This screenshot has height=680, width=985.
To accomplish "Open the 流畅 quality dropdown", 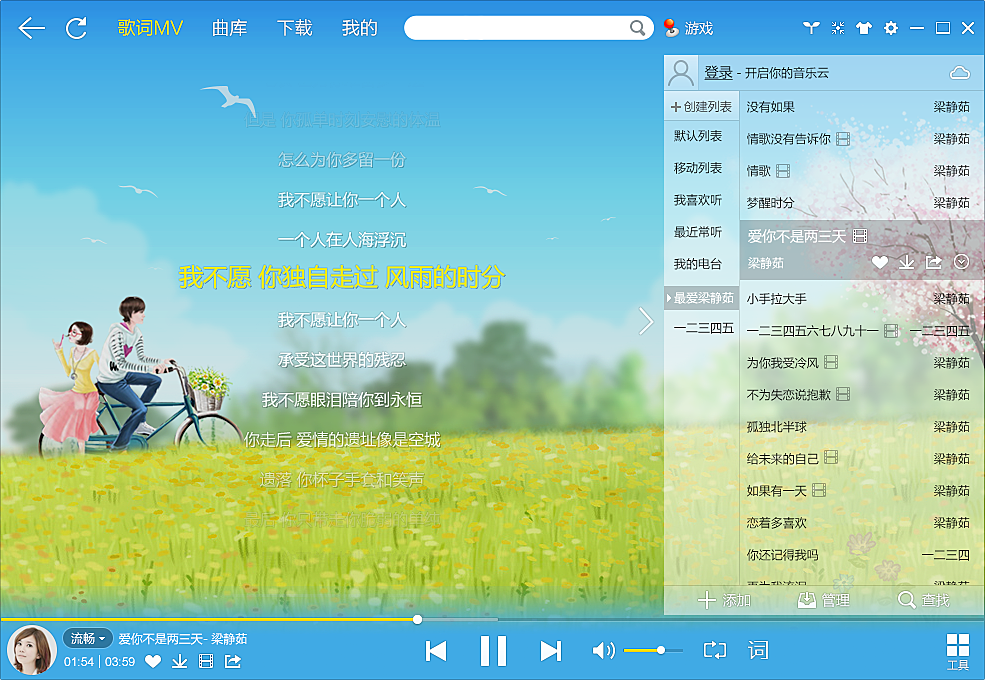I will (87, 639).
